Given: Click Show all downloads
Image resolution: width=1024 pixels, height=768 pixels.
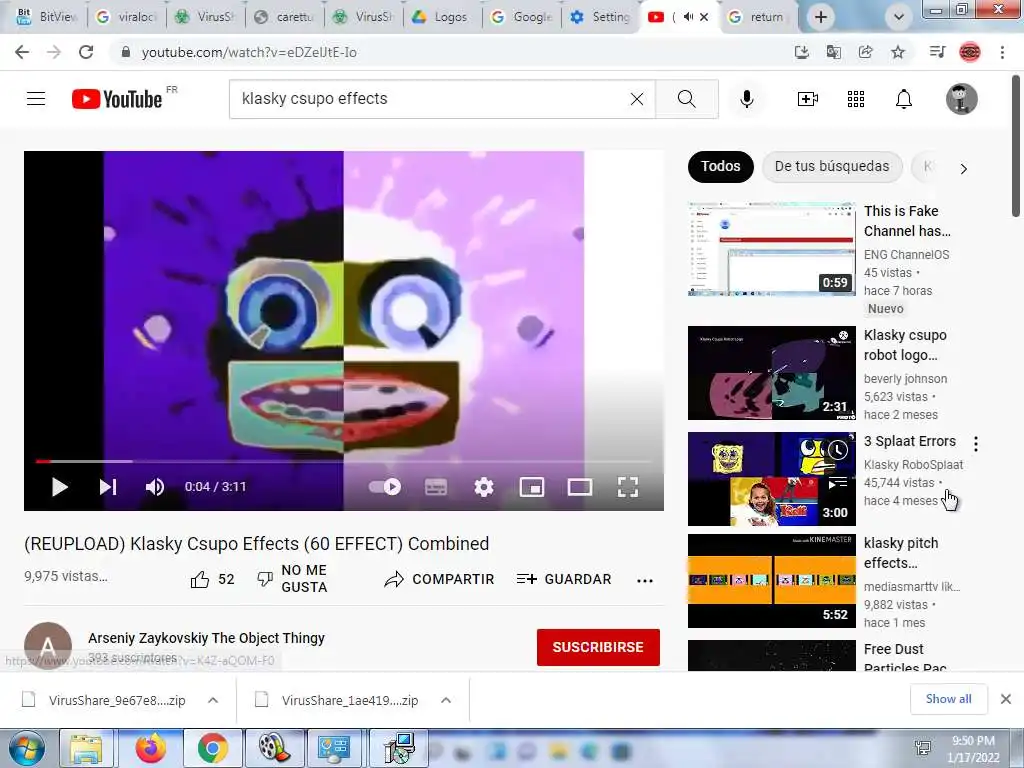Looking at the screenshot, I should tap(948, 699).
